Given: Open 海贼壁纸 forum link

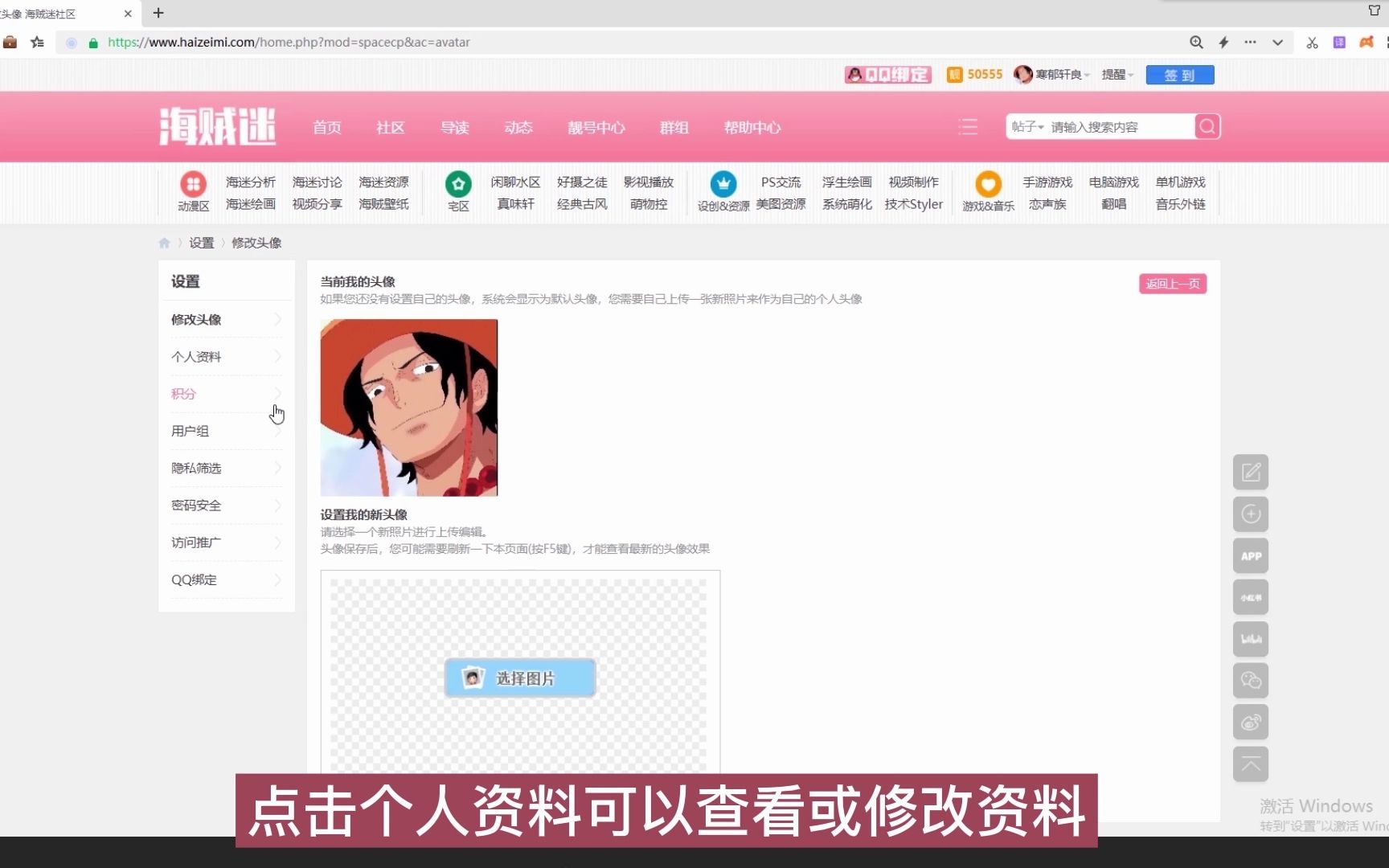Looking at the screenshot, I should coord(383,204).
